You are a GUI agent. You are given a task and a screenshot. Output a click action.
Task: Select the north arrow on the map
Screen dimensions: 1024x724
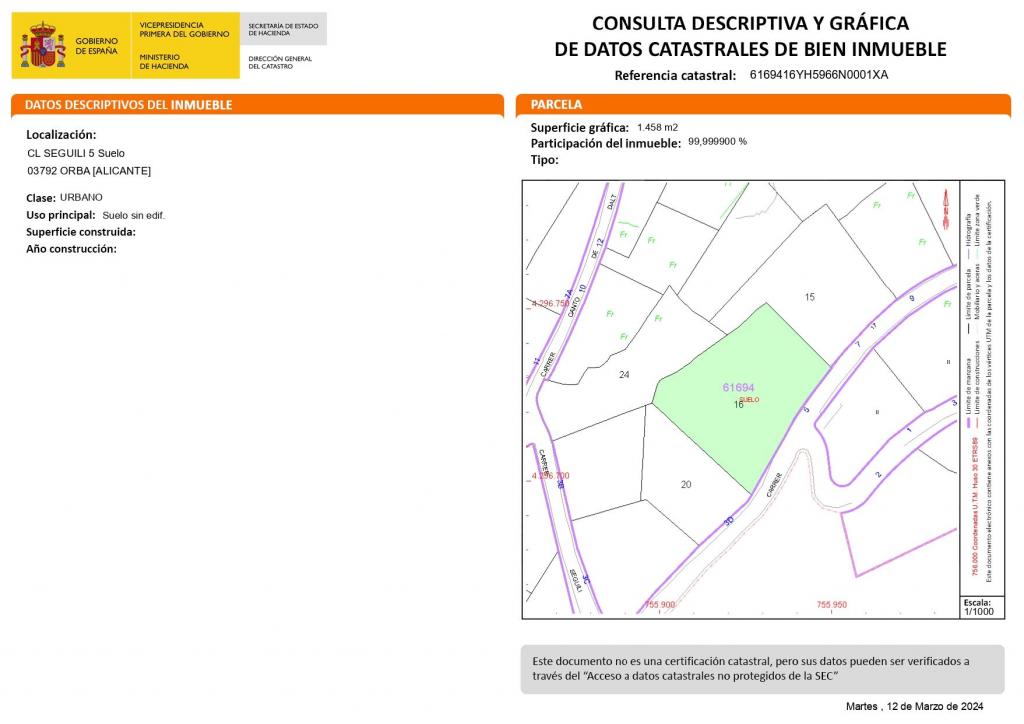(945, 205)
